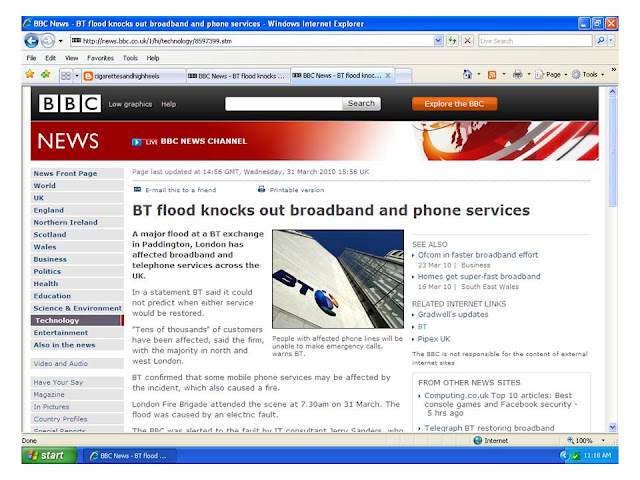This screenshot has width=640, height=480.
Task: Open a new blank tab
Action: pos(403,76)
